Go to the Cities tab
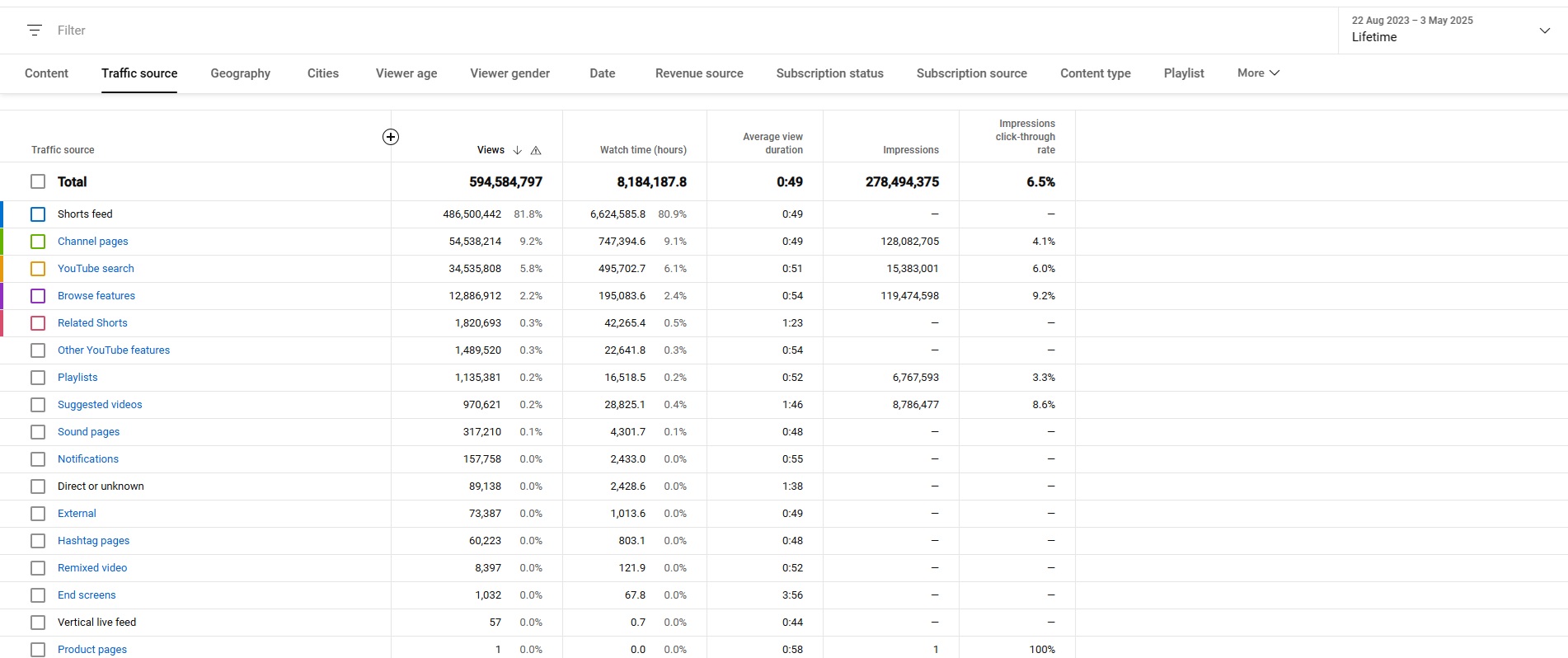The height and width of the screenshot is (658, 1568). point(323,73)
